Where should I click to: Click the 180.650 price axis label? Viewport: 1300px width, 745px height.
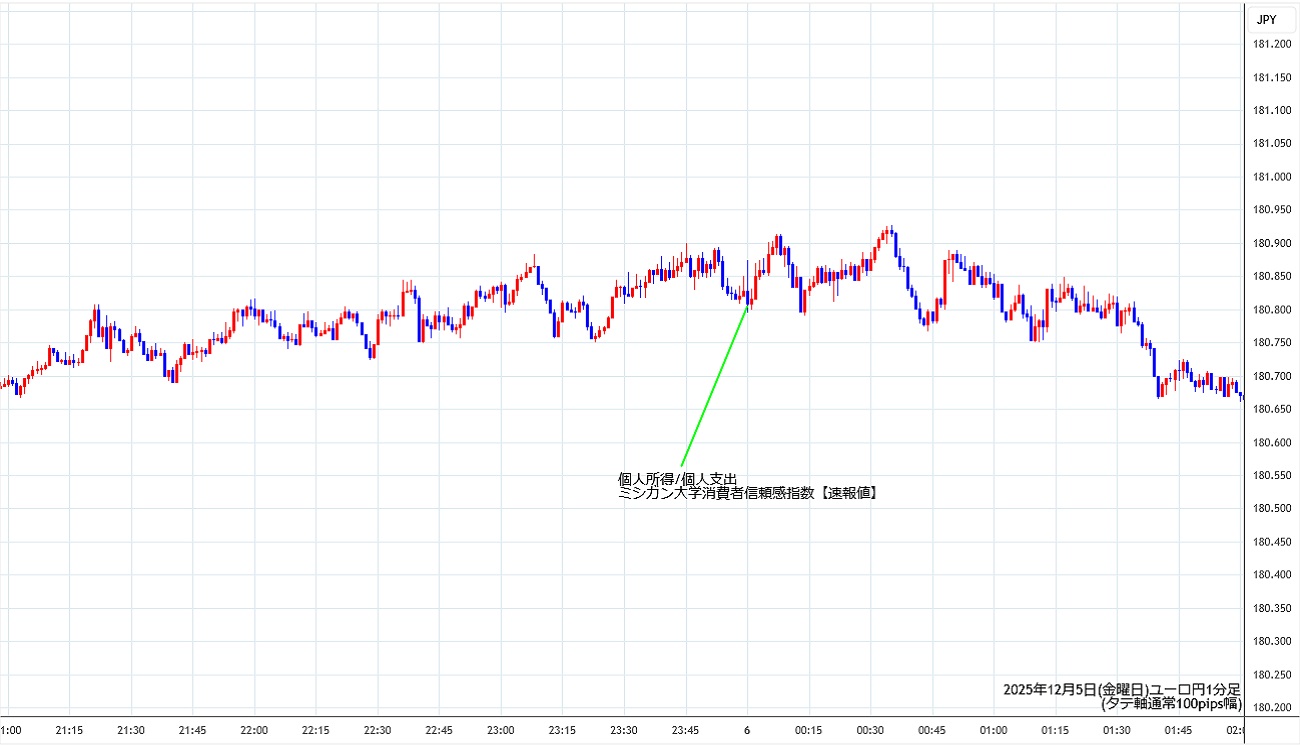[x=1270, y=409]
